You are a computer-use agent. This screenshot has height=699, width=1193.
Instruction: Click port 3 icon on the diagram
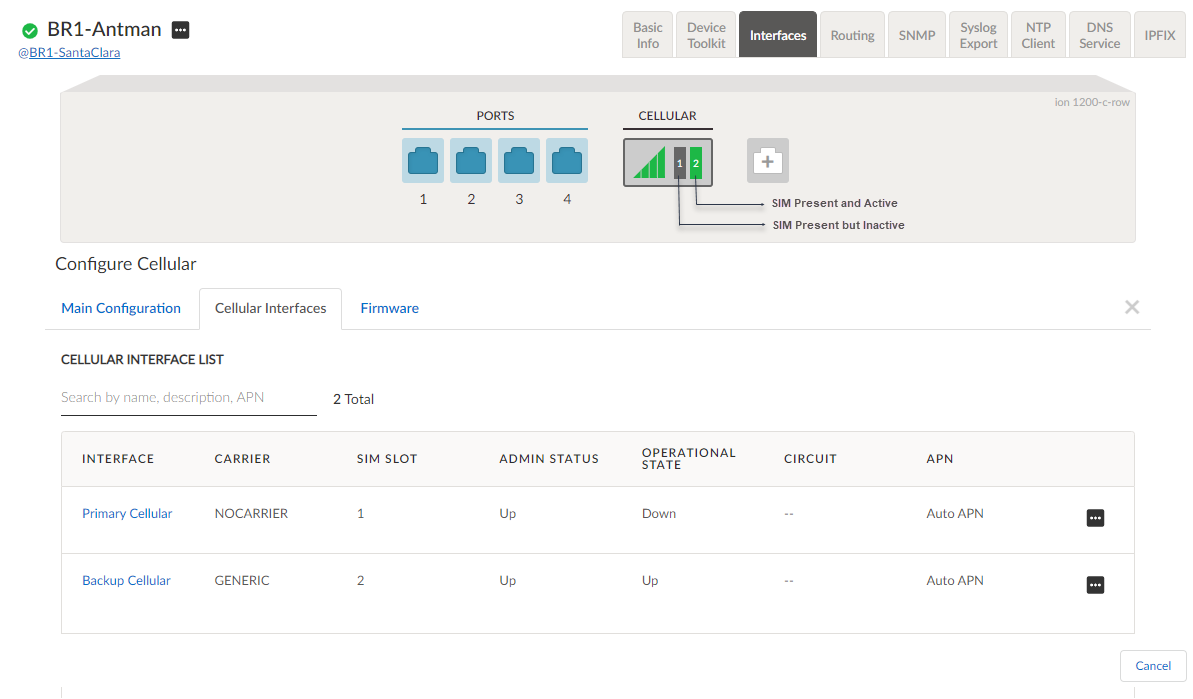518,160
